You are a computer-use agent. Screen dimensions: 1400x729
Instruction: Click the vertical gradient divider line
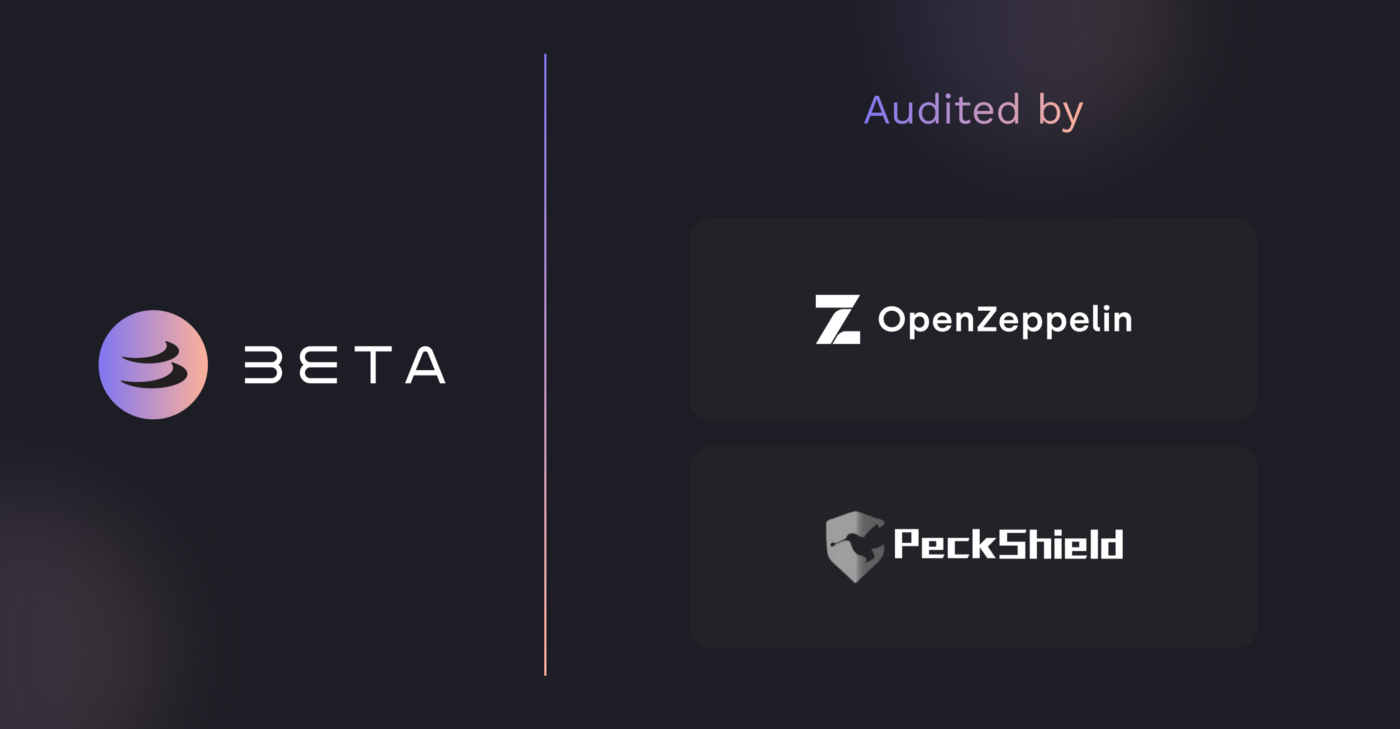click(545, 364)
